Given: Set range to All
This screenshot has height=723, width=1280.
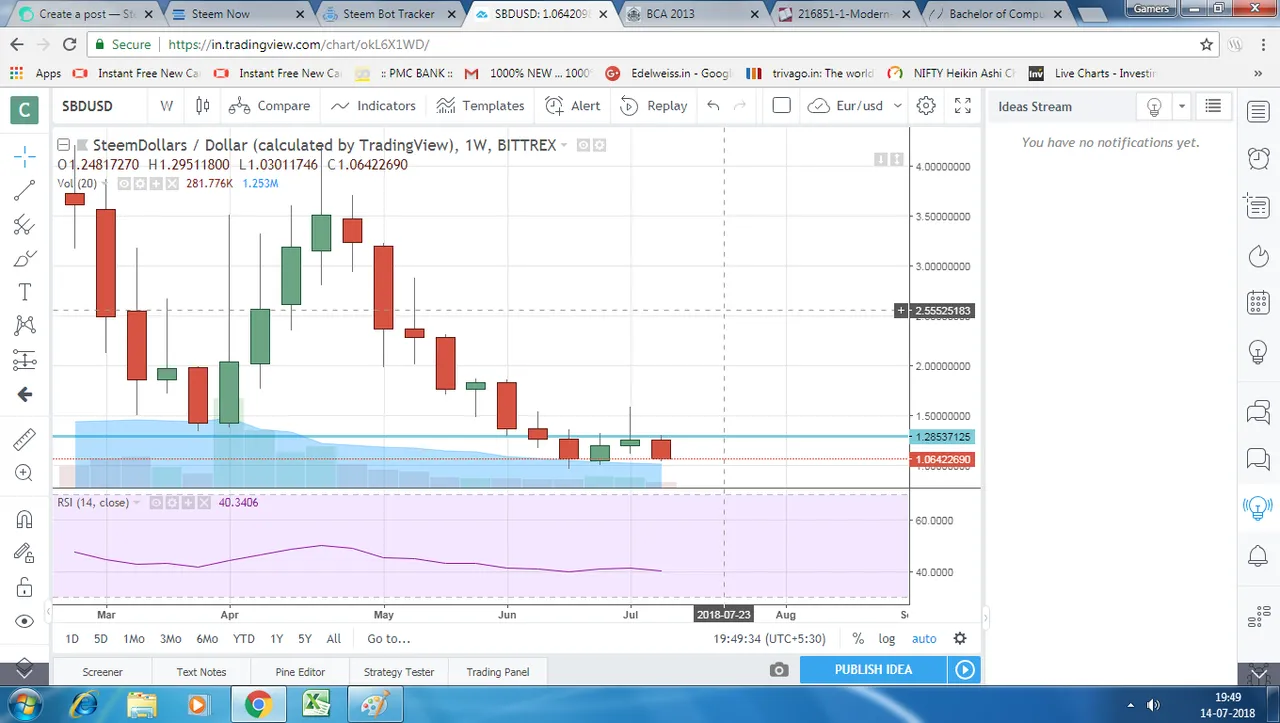Looking at the screenshot, I should click(334, 639).
